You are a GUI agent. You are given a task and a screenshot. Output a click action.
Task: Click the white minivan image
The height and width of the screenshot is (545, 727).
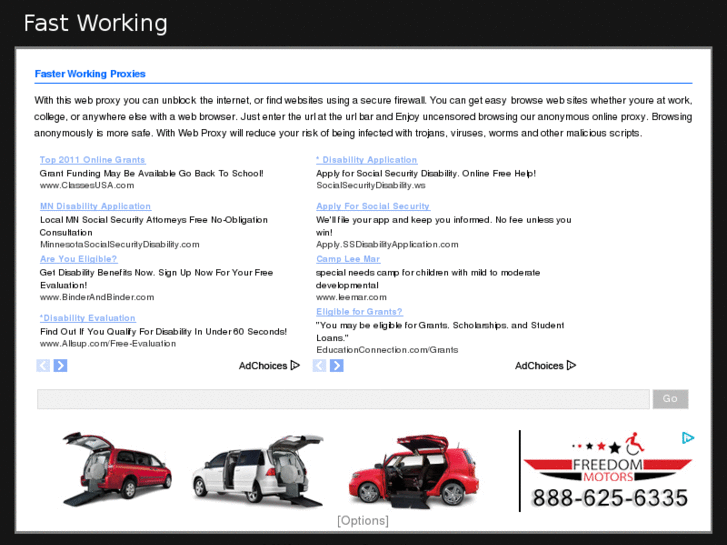tap(258, 471)
